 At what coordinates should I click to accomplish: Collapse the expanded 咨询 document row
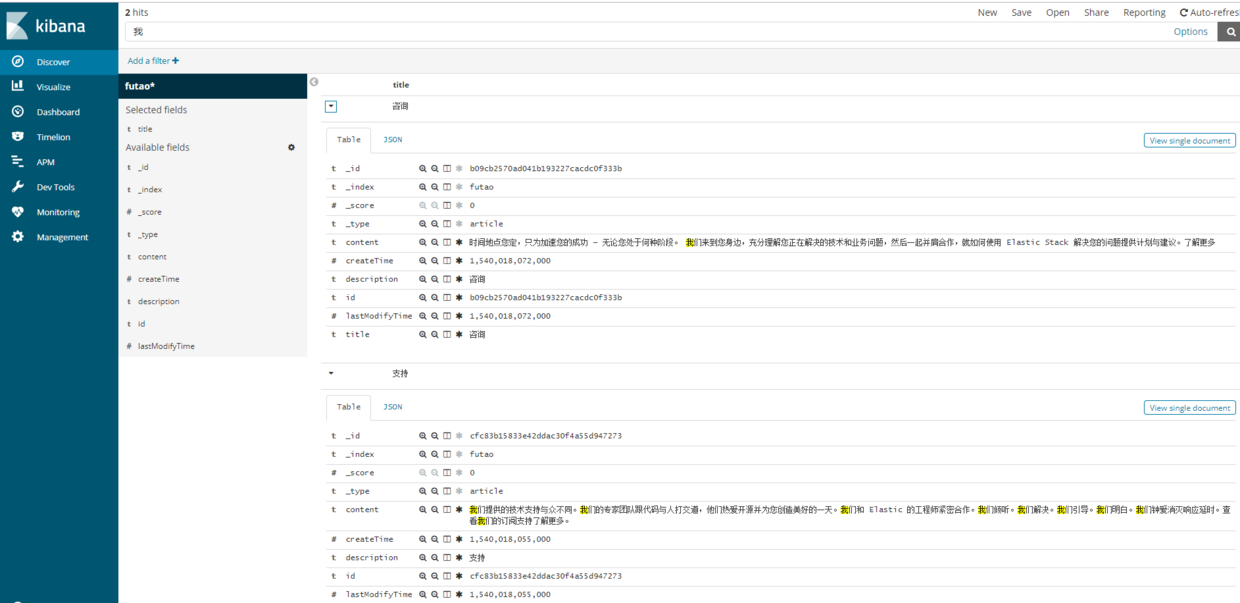(x=331, y=106)
